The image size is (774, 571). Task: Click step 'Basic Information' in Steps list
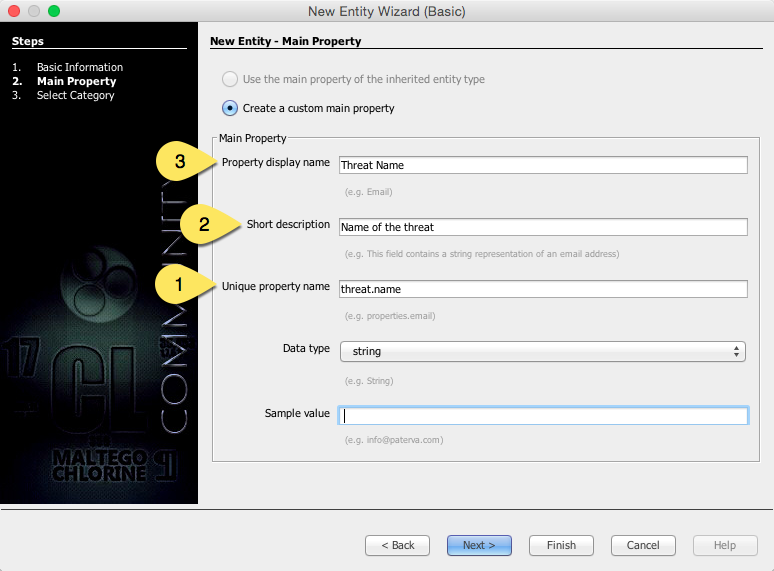point(79,67)
